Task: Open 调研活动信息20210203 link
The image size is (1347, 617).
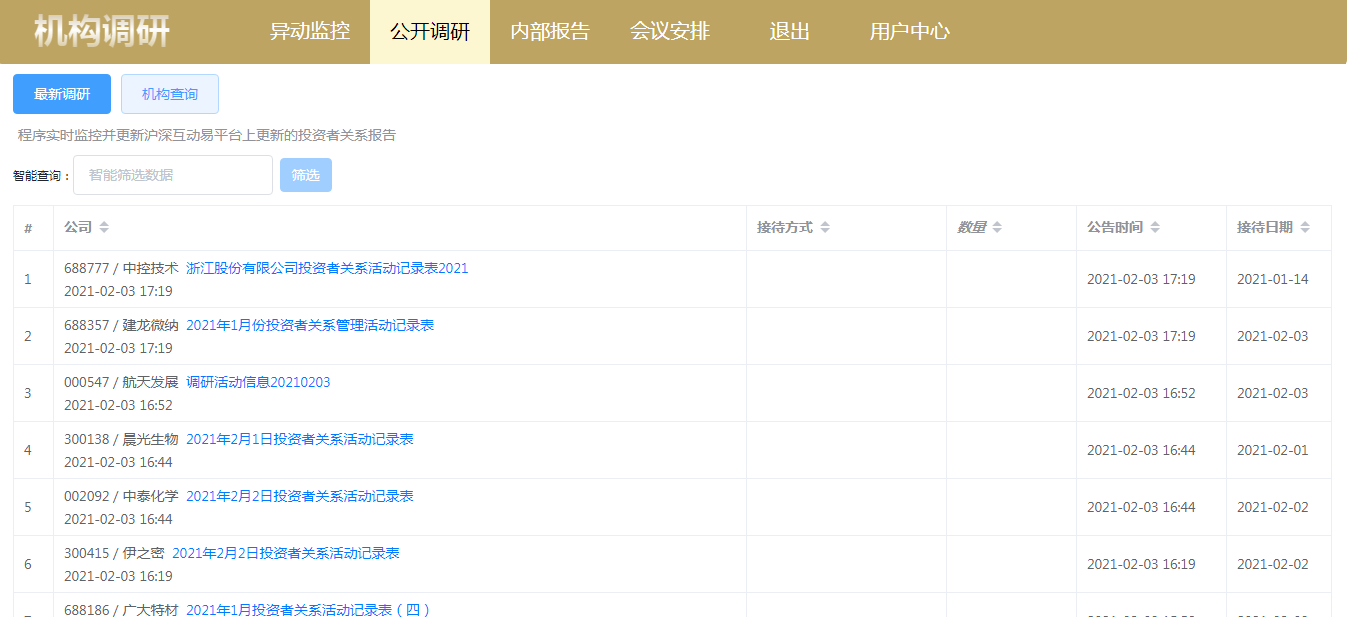Action: point(258,382)
